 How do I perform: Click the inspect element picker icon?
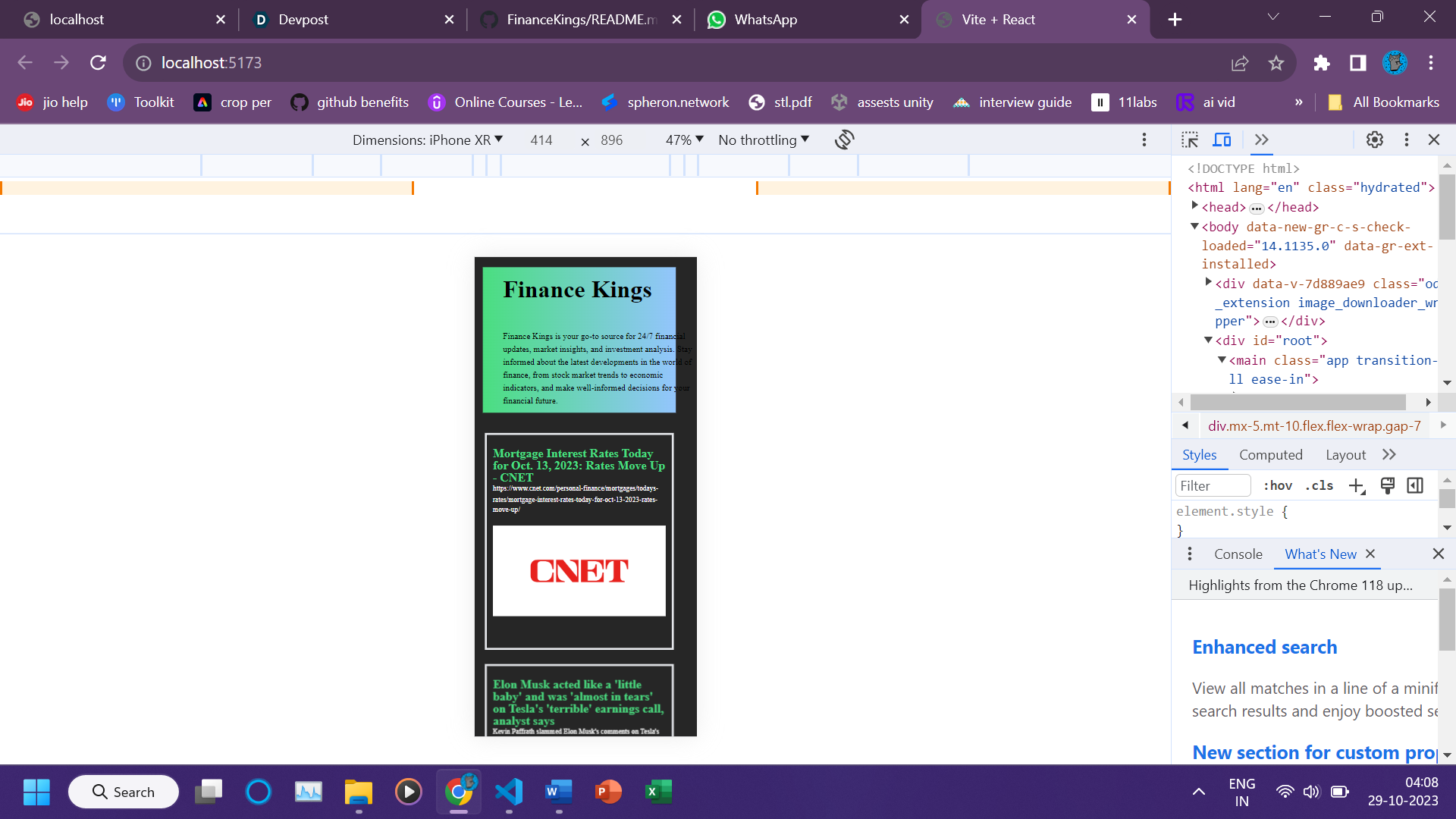(x=1190, y=140)
